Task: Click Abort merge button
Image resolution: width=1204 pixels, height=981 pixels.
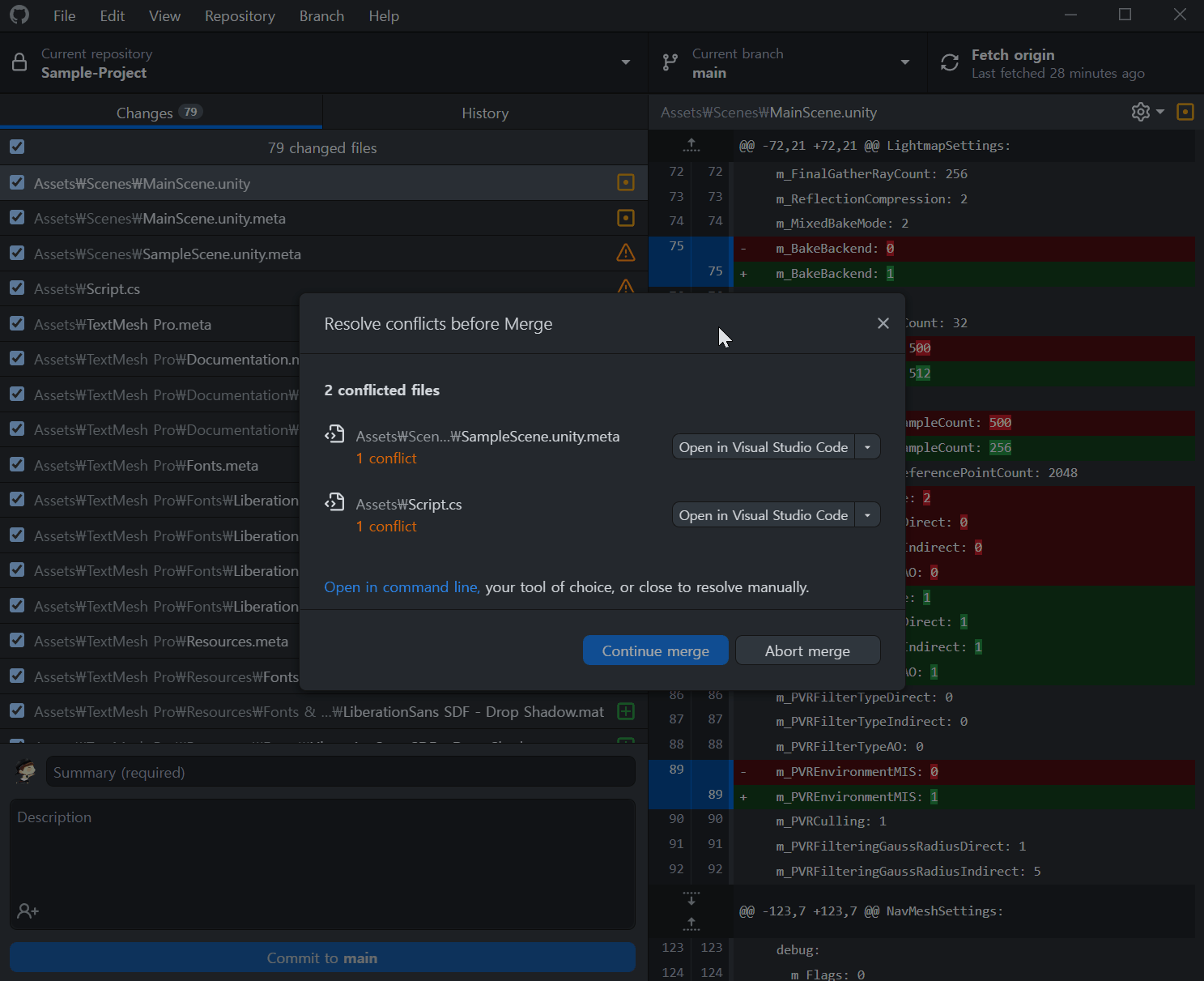Action: pyautogui.click(x=807, y=650)
